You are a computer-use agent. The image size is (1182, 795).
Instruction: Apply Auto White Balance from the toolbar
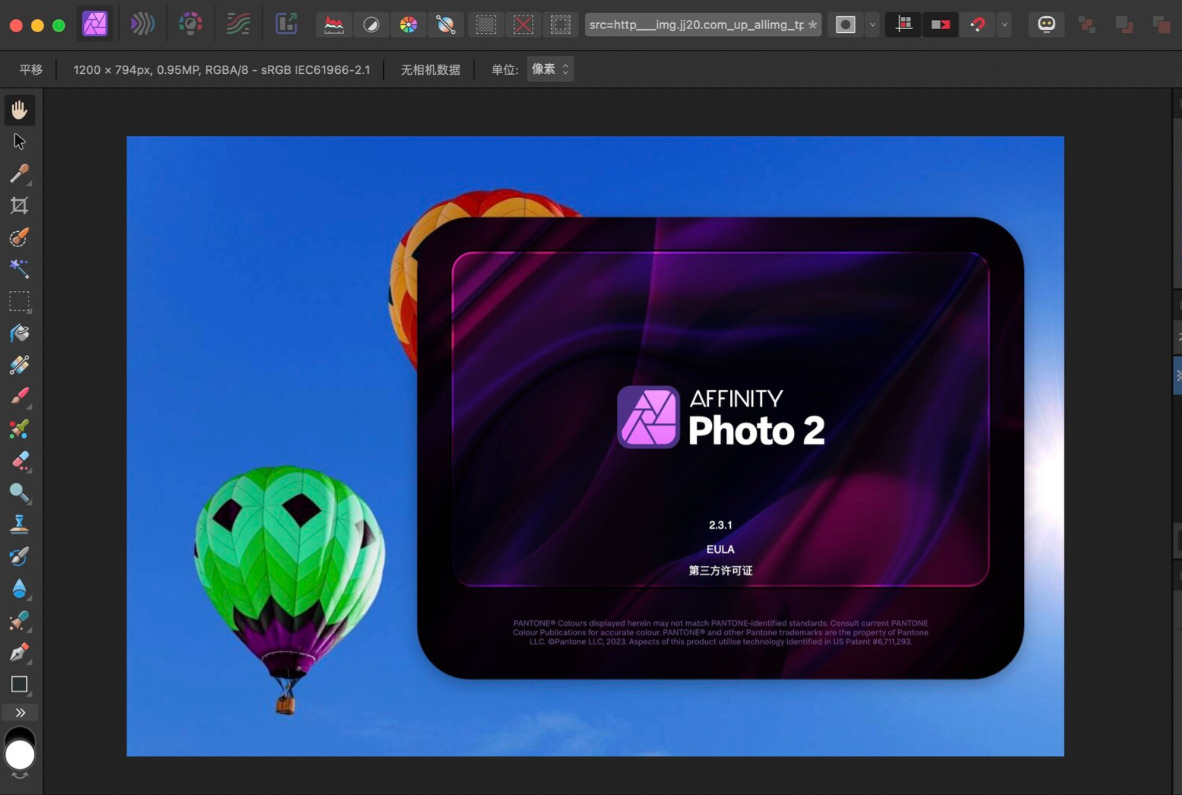coord(446,25)
